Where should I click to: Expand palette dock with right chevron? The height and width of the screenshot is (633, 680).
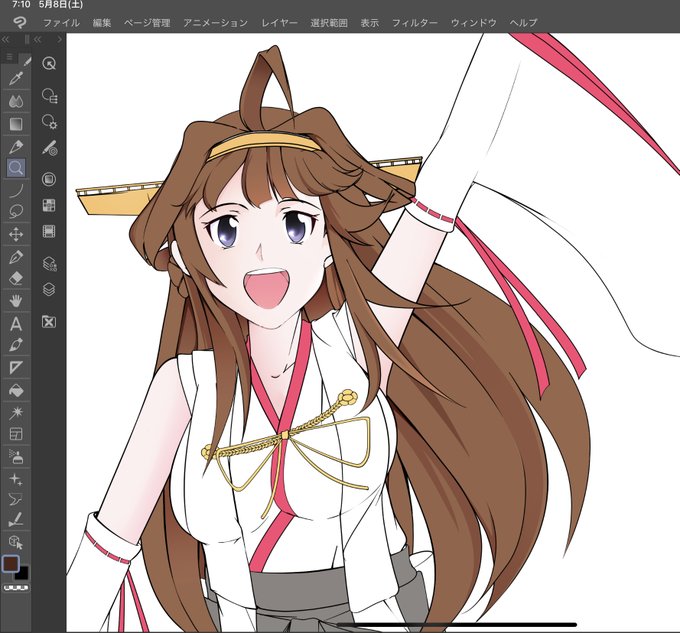pos(59,39)
